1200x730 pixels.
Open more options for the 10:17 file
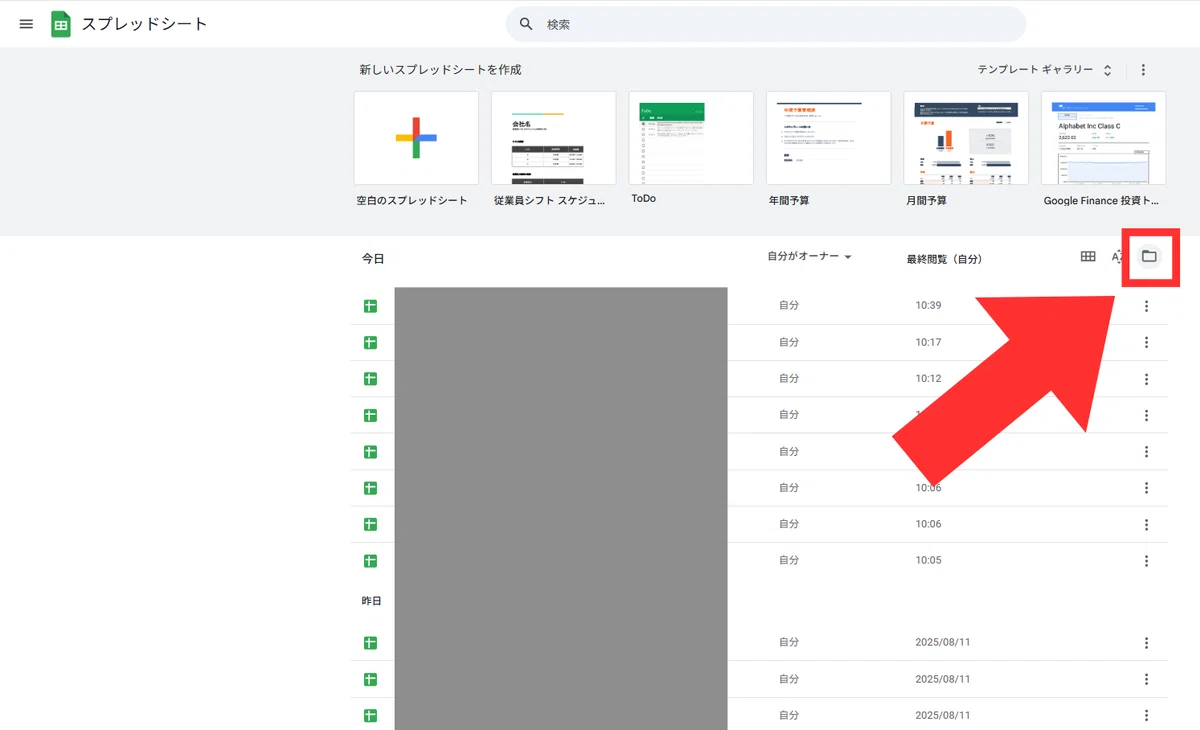pyautogui.click(x=1146, y=343)
